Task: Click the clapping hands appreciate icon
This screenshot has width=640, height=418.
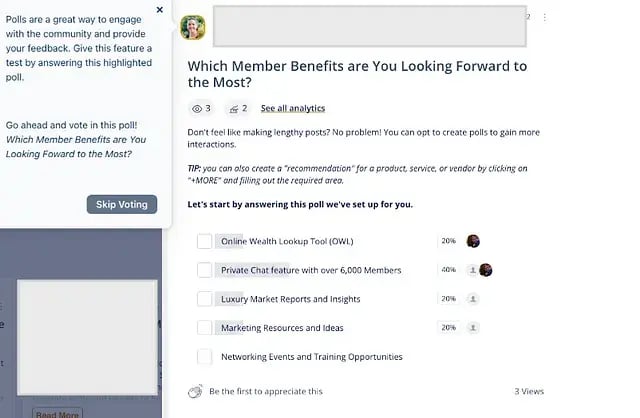Action: 195,391
